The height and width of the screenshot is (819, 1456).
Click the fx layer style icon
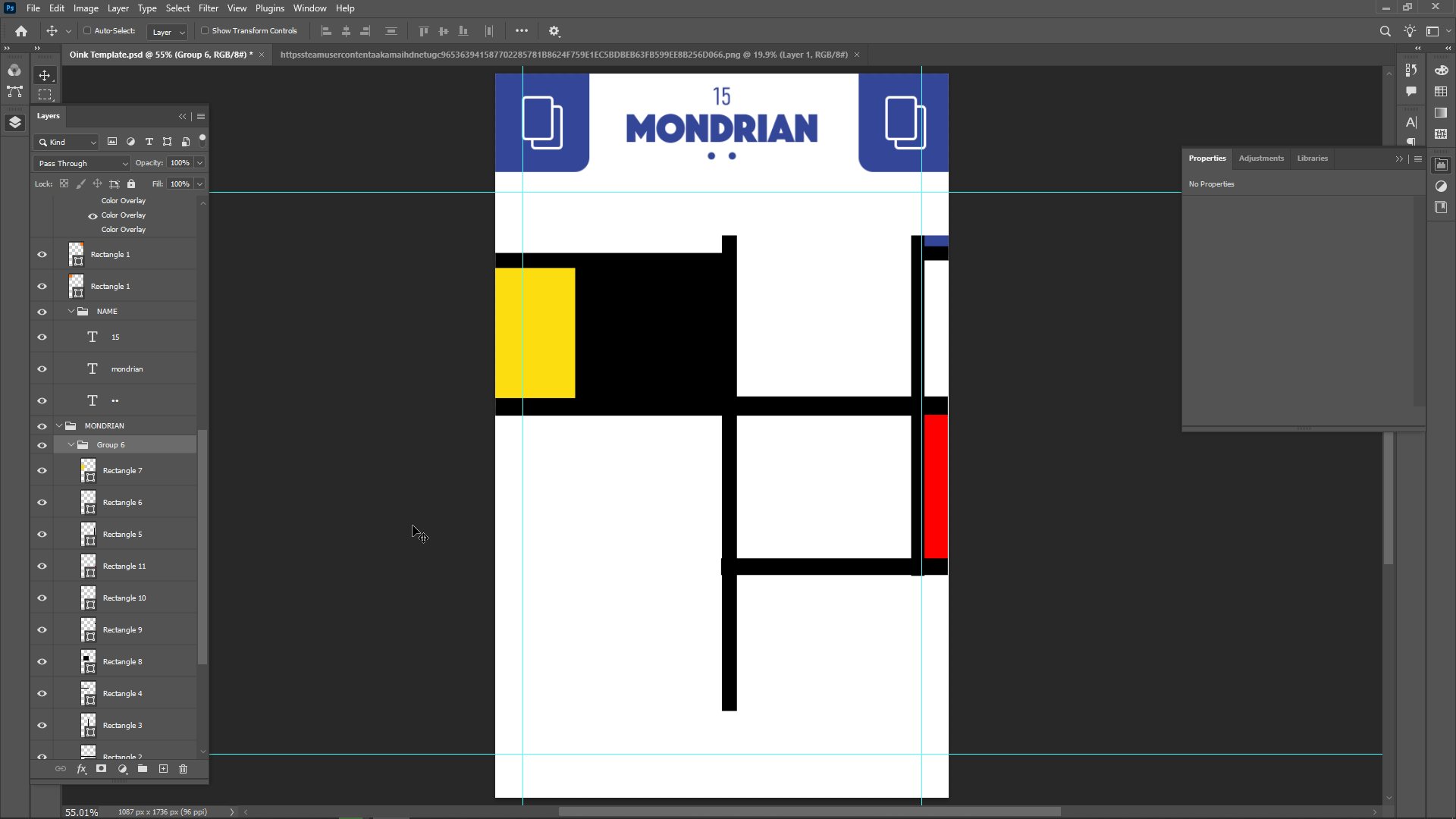[81, 769]
